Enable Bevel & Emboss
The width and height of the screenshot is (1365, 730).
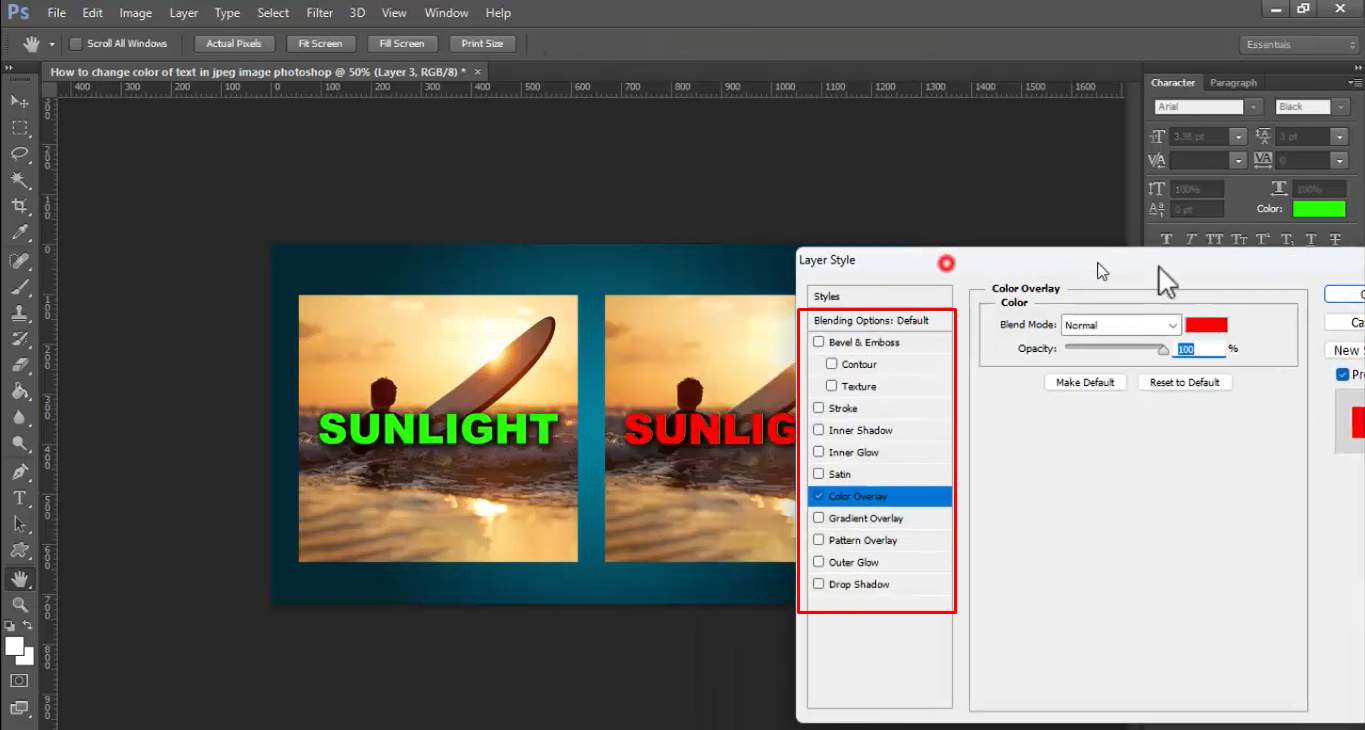coord(818,342)
